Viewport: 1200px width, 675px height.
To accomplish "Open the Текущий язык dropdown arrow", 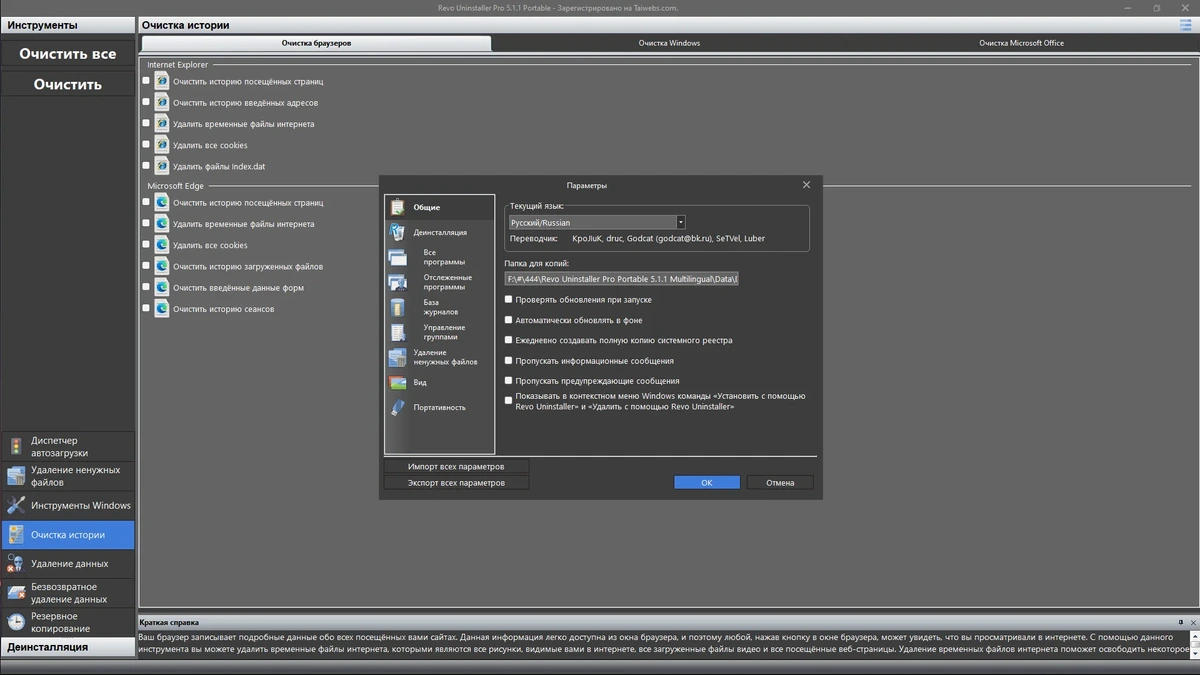I will pyautogui.click(x=681, y=222).
